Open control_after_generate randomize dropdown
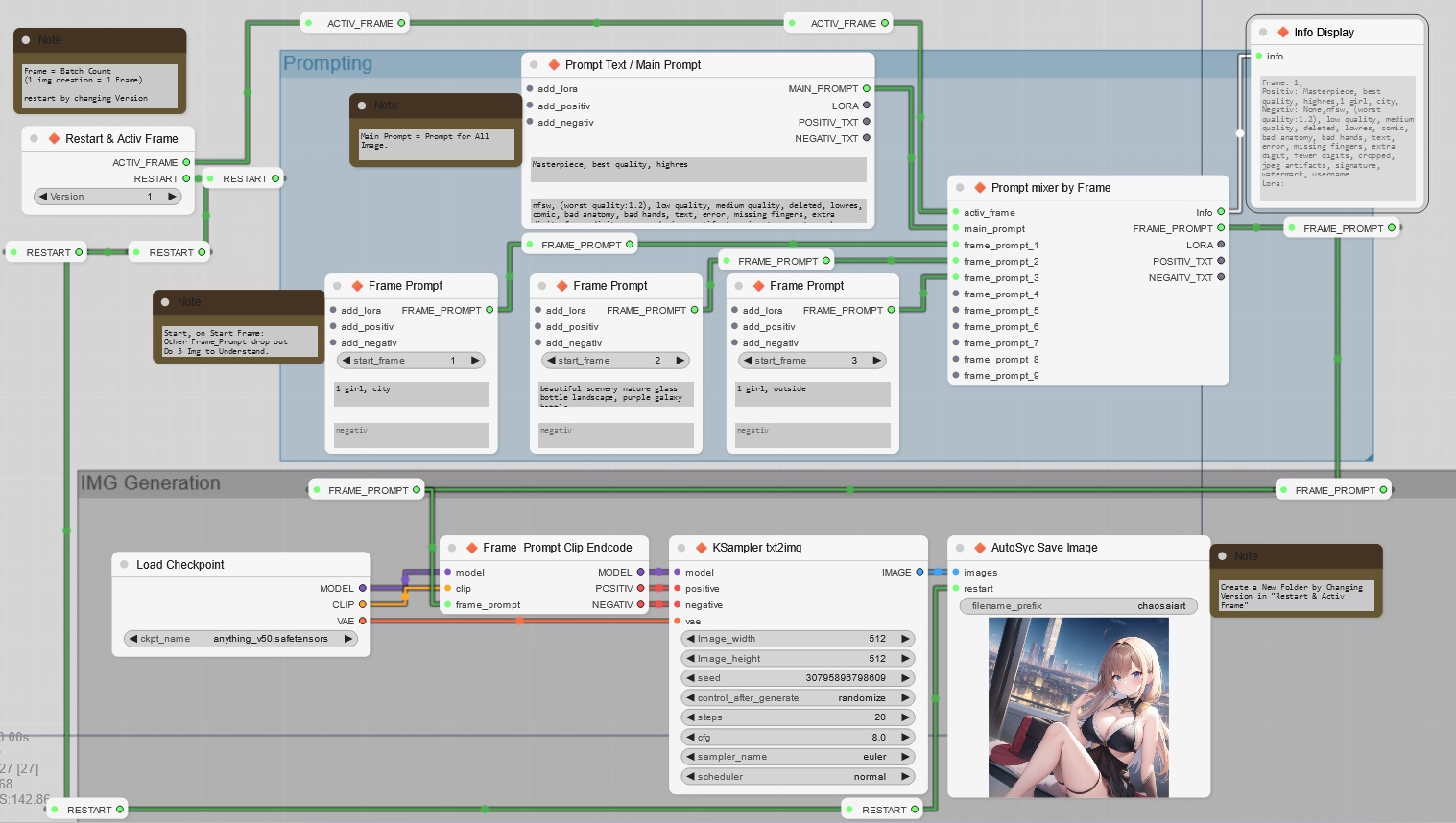1456x823 pixels. (797, 698)
